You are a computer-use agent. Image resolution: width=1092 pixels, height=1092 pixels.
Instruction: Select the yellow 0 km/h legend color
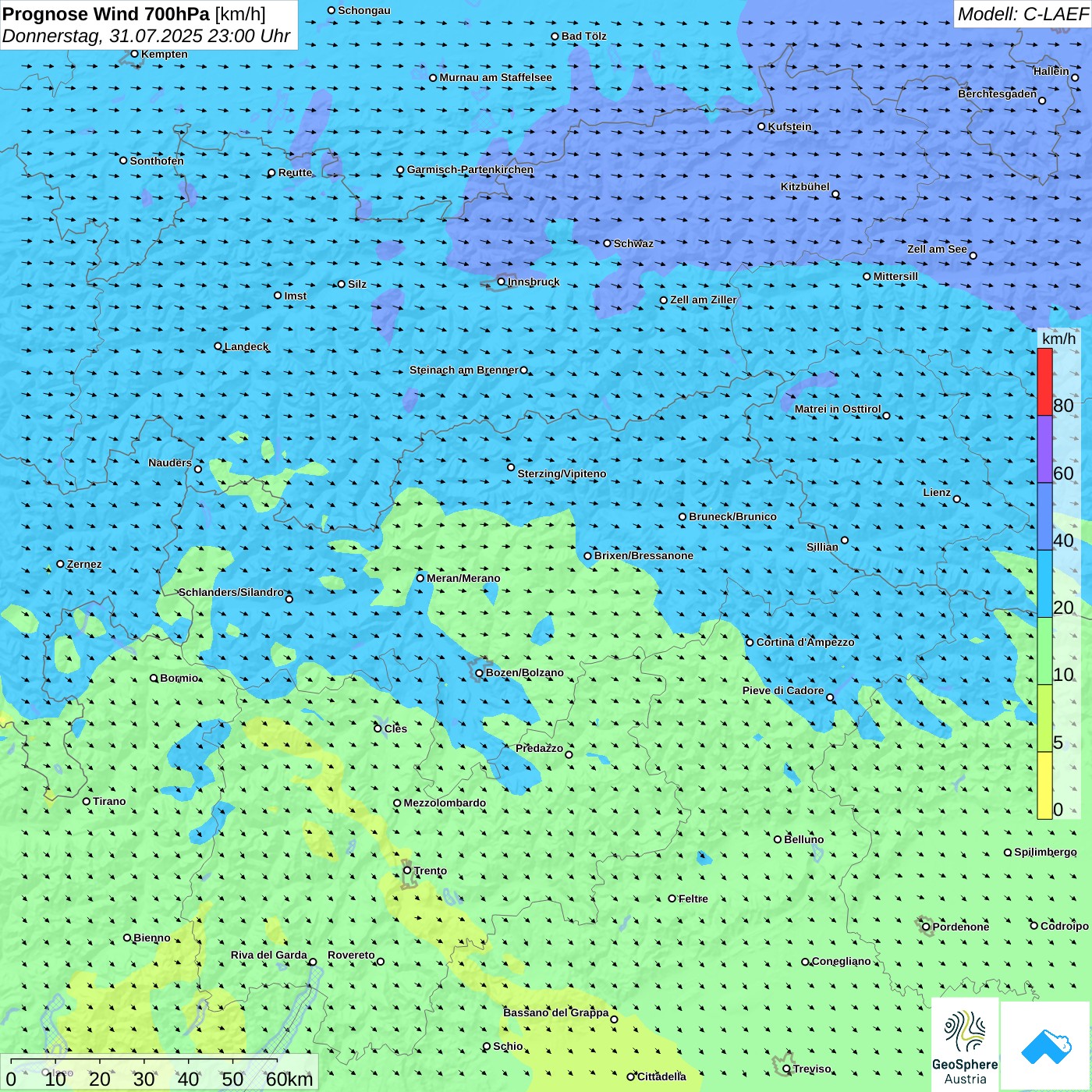[1044, 785]
